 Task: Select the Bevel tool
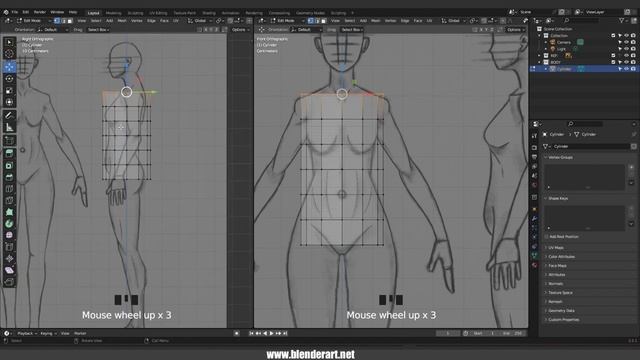[9, 177]
